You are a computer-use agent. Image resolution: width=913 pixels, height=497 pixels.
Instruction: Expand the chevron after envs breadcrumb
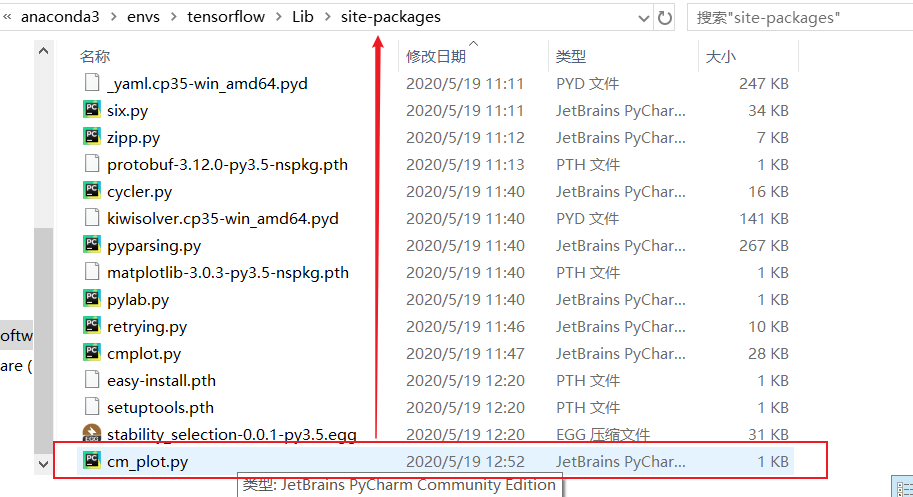click(x=174, y=17)
